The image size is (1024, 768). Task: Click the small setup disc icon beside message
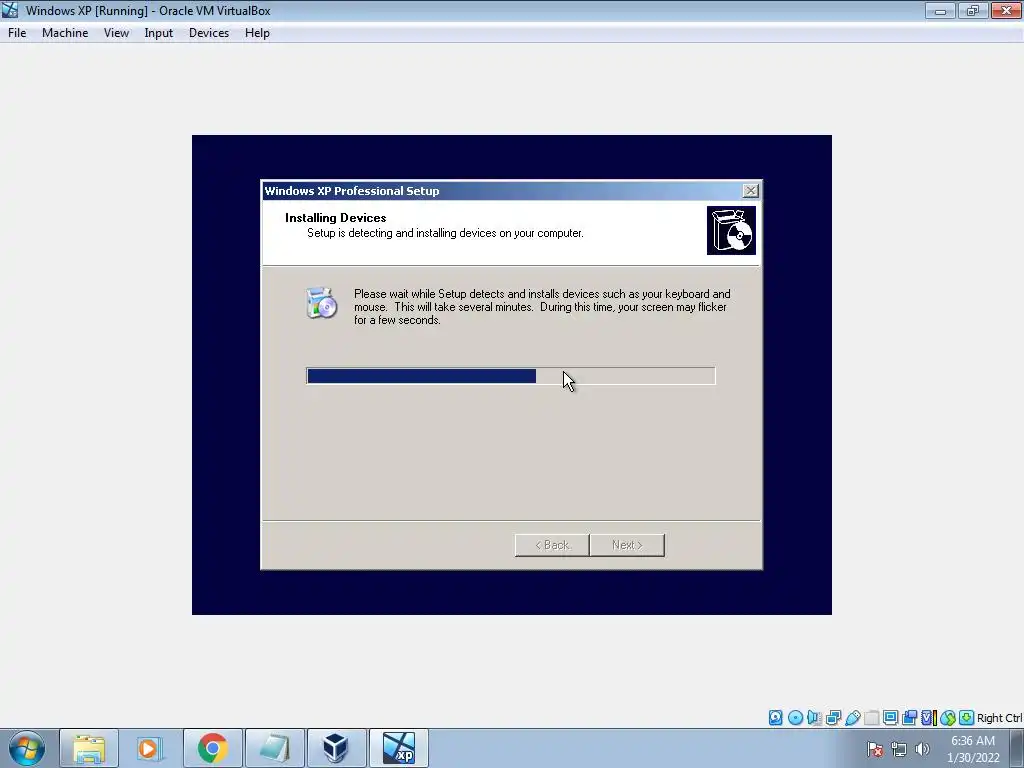click(321, 302)
